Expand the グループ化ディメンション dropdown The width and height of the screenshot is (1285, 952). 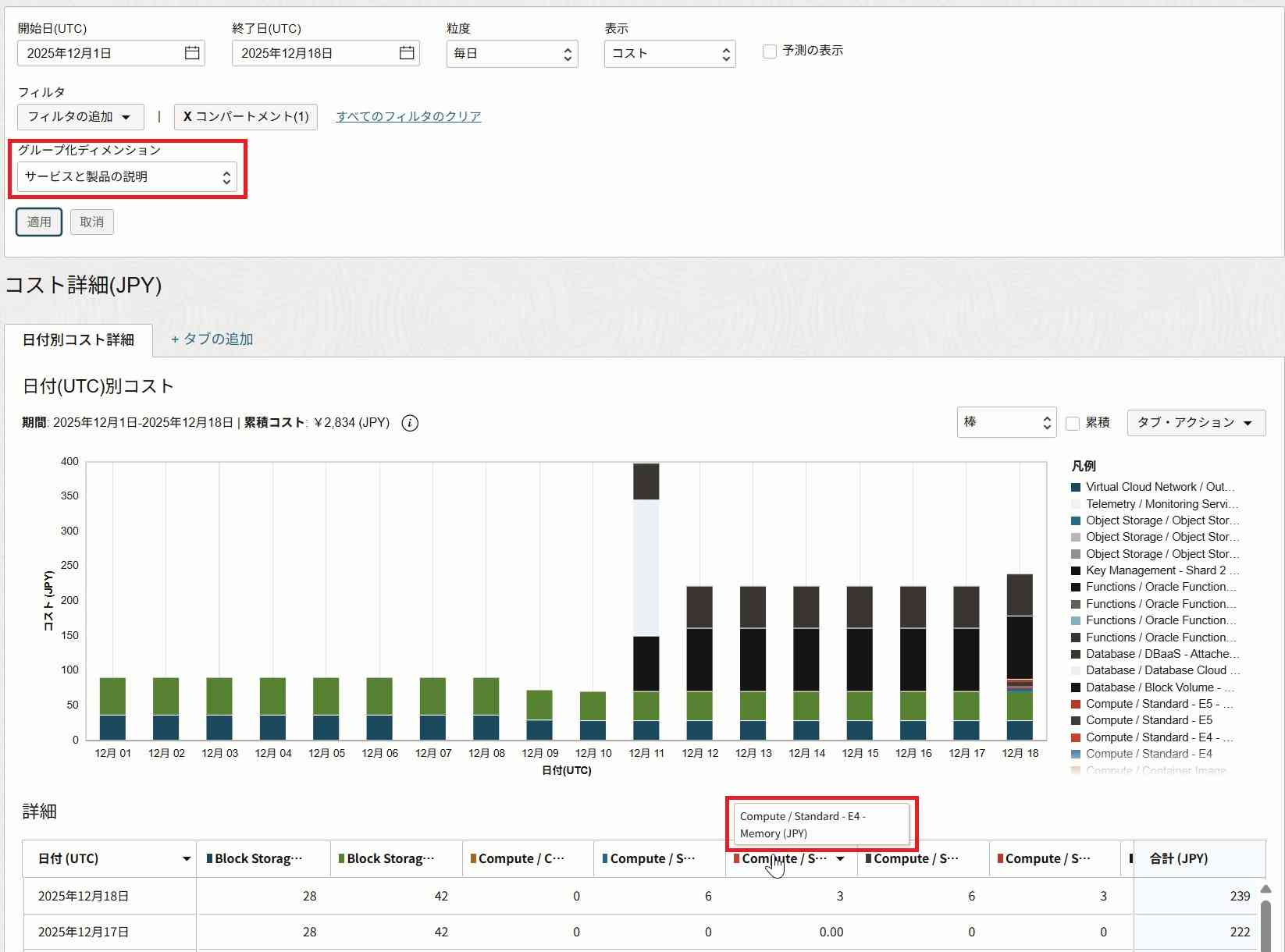point(127,177)
